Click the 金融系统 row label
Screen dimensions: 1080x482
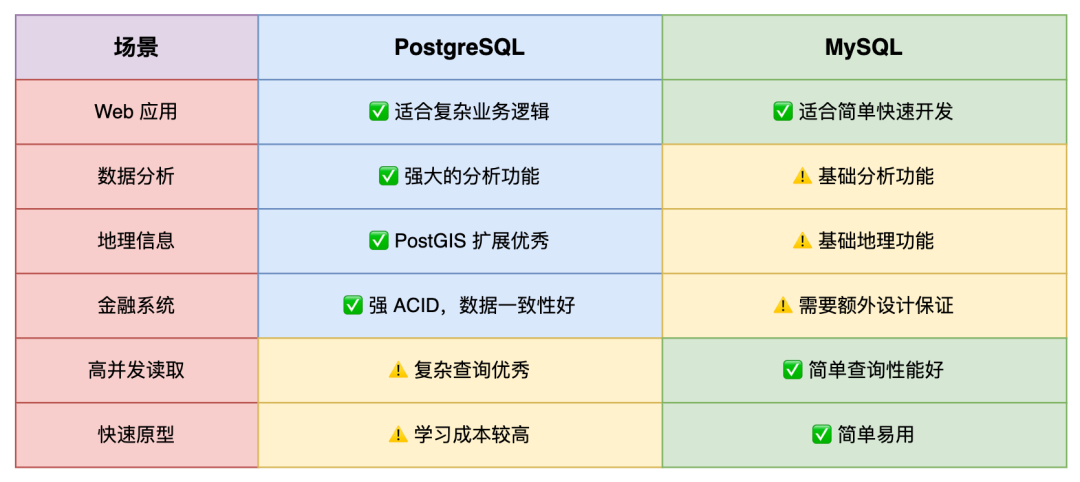136,305
